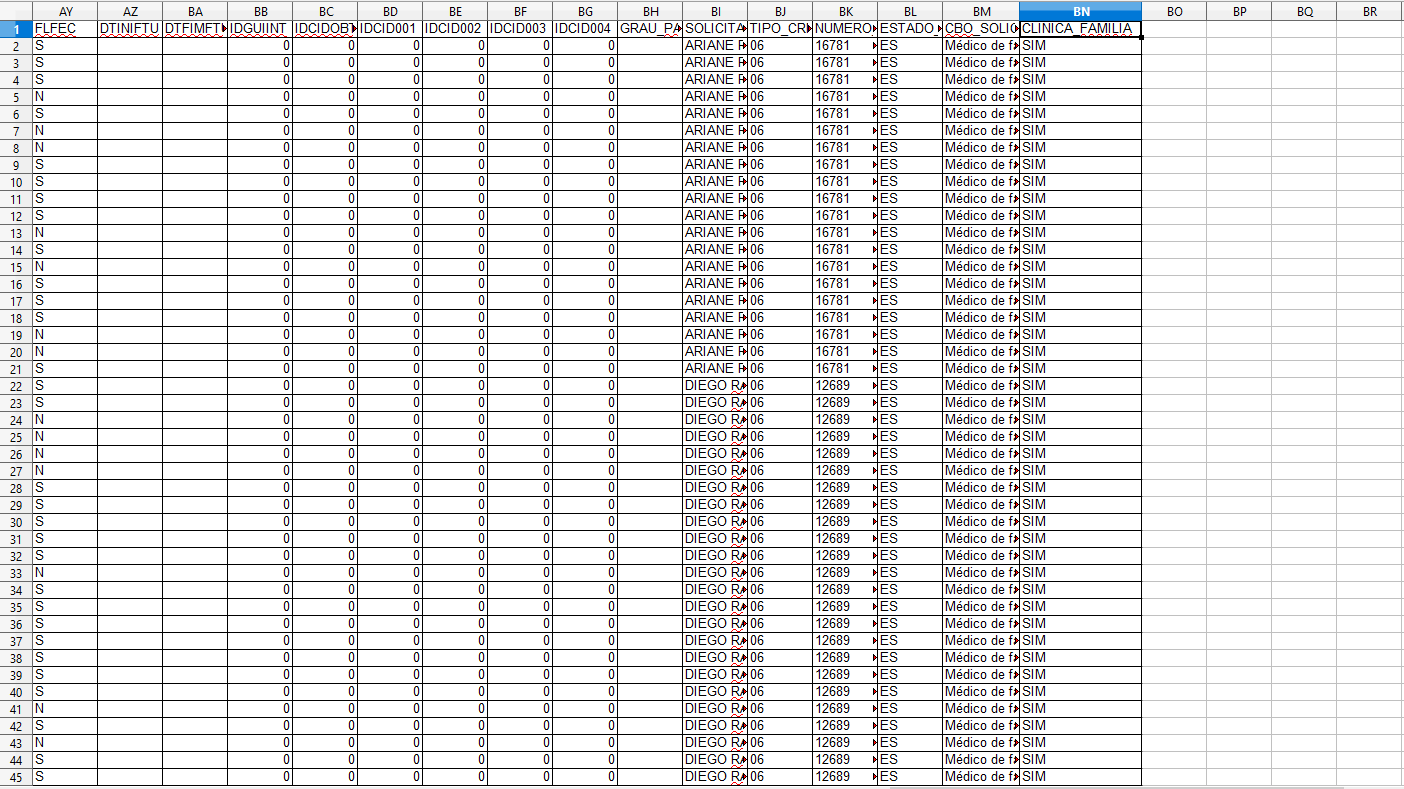The width and height of the screenshot is (1404, 789).
Task: Click 12689 in row 30
Action: pyautogui.click(x=845, y=522)
